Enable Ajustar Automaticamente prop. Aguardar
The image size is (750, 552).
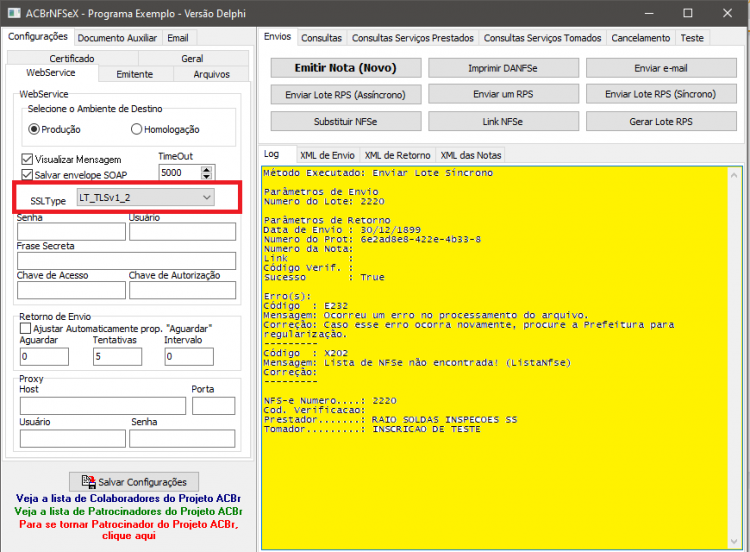(x=25, y=329)
